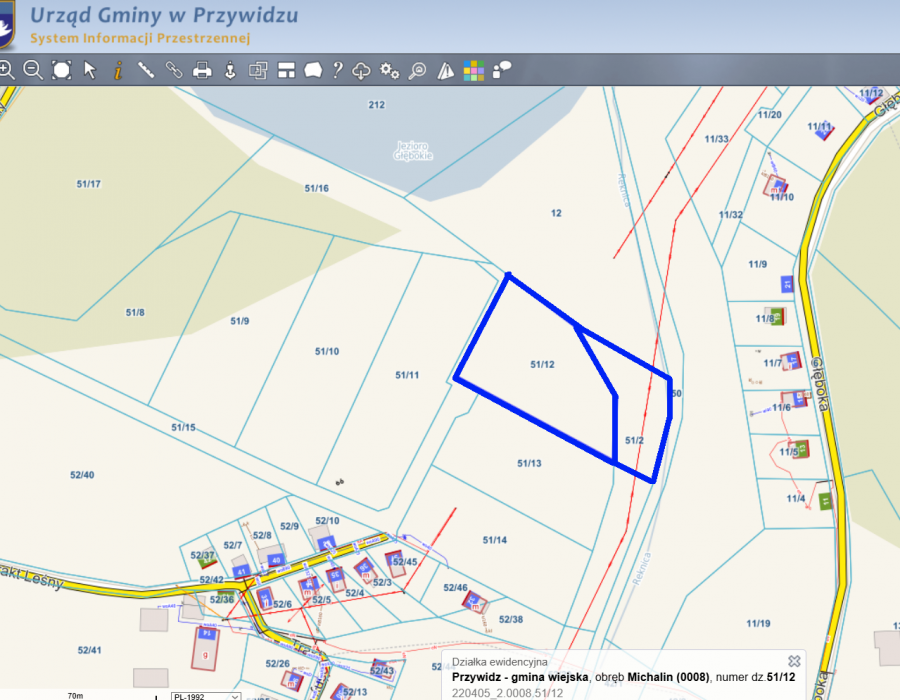Click the zoom in magnifier tool
This screenshot has height=700, width=900.
7,70
